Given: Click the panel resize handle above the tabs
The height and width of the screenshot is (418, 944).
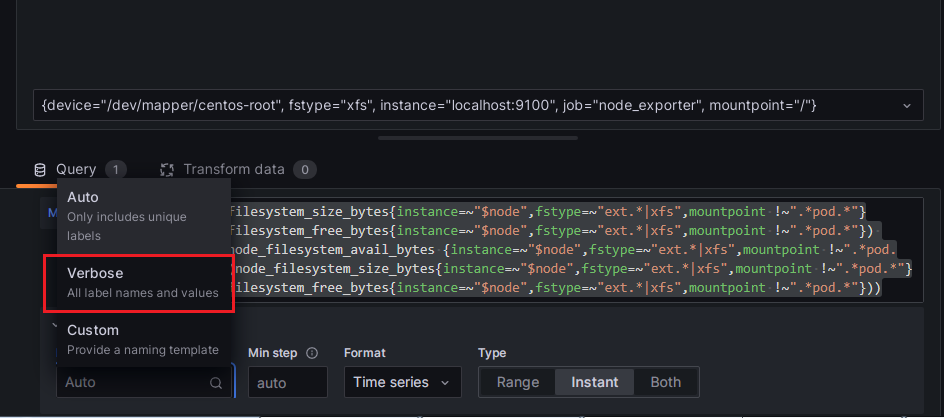Looking at the screenshot, I should 471,138.
